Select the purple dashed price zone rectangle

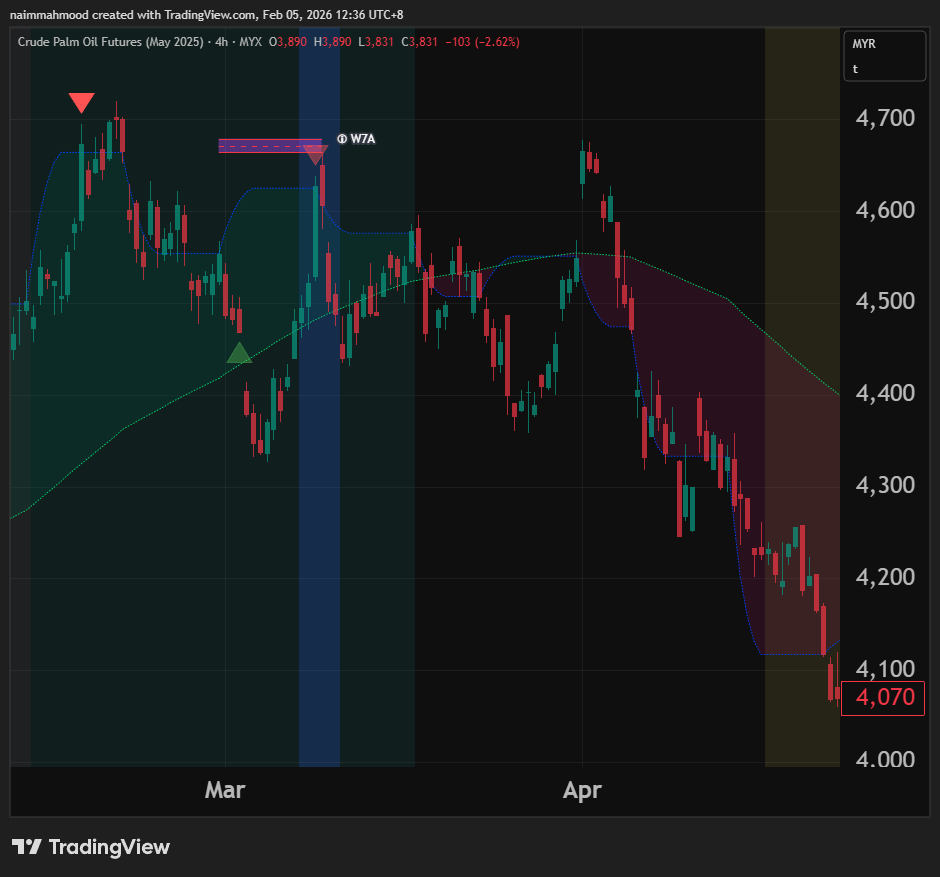(268, 146)
